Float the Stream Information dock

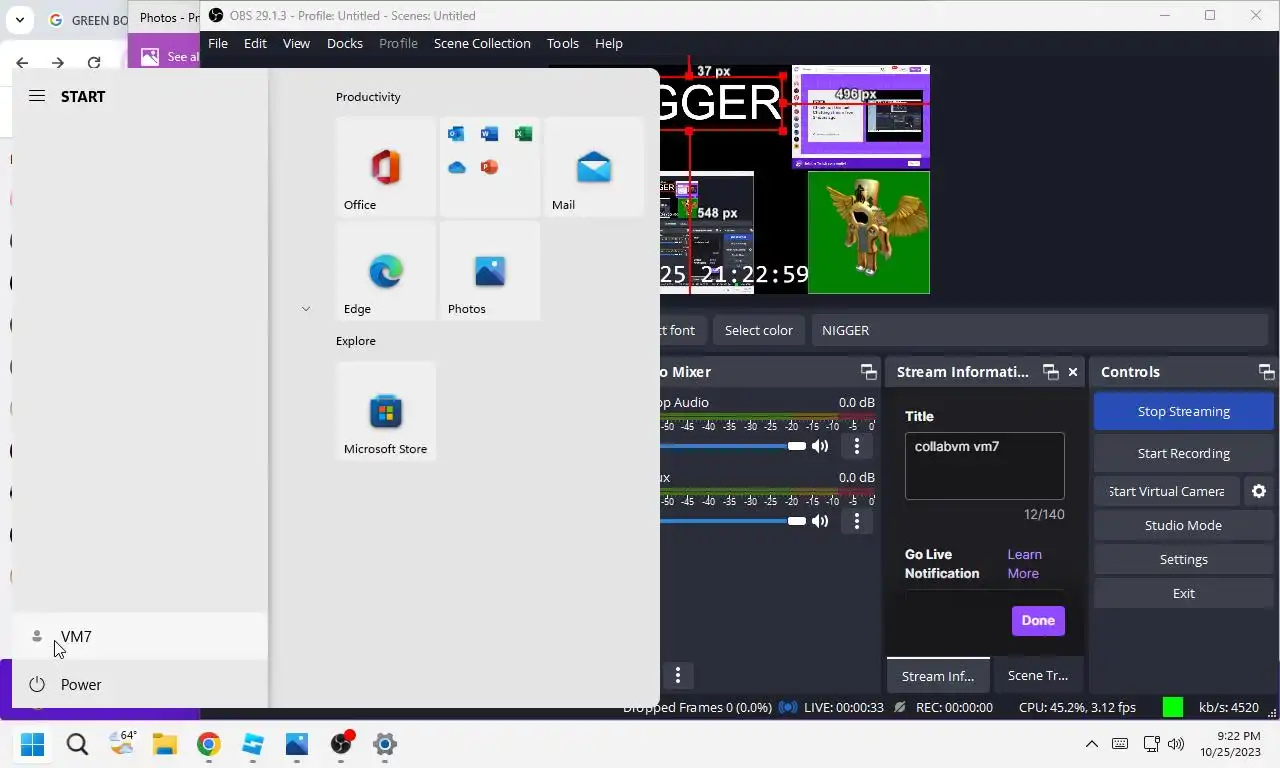(1050, 372)
